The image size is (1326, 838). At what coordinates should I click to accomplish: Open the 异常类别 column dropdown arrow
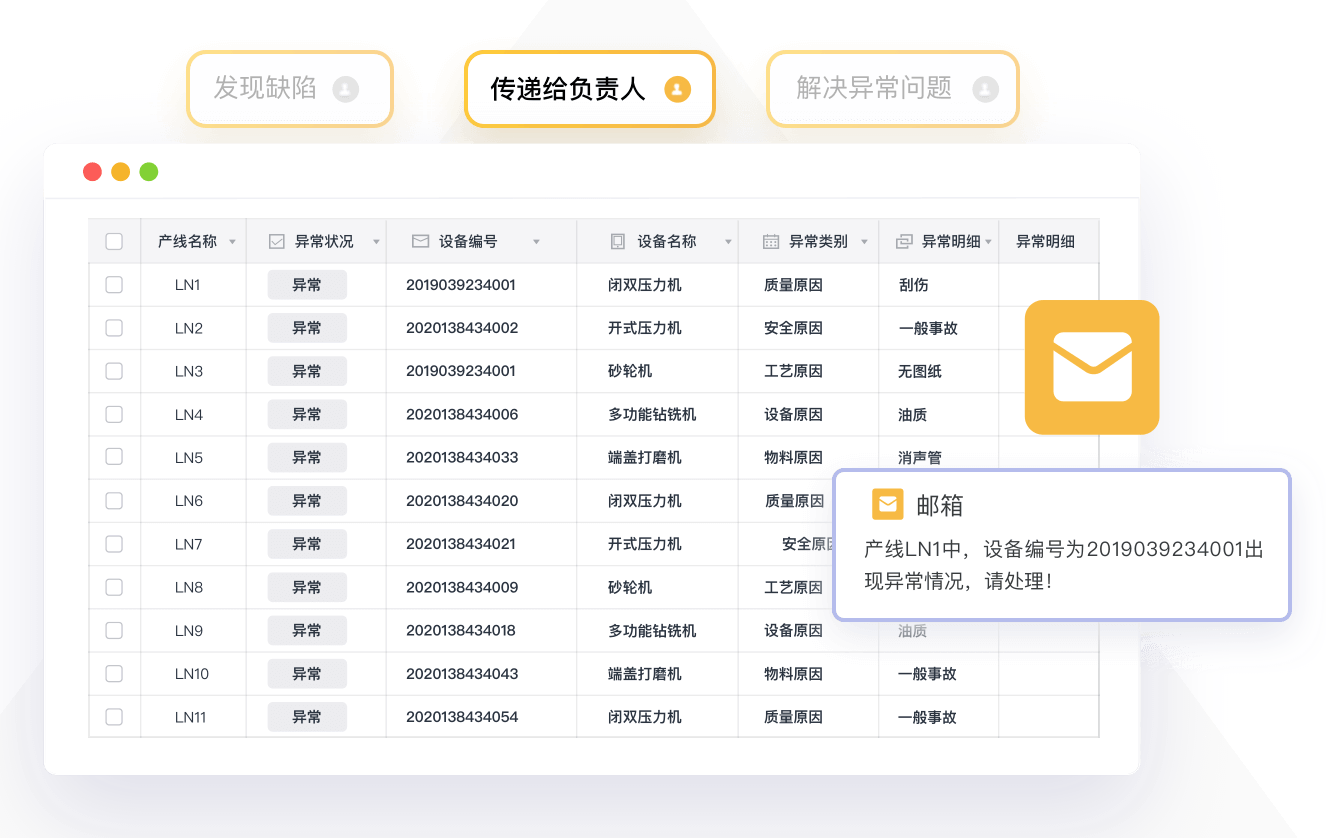[x=866, y=242]
